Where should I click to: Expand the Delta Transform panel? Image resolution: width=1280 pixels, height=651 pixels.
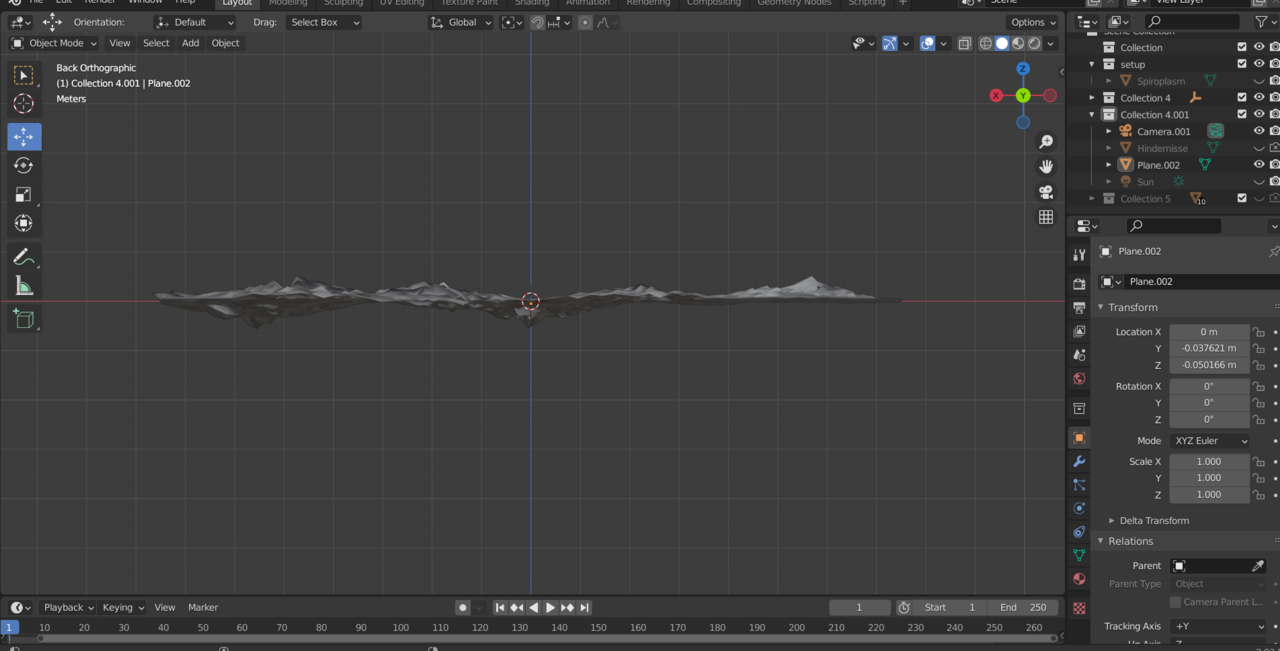coord(1153,520)
